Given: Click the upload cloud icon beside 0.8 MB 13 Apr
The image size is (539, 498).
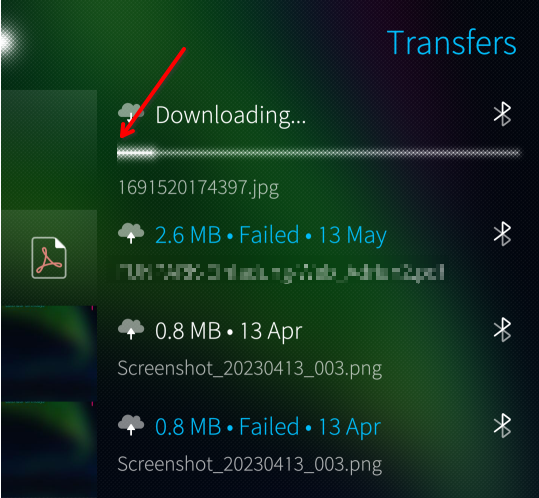Looking at the screenshot, I should tap(131, 329).
